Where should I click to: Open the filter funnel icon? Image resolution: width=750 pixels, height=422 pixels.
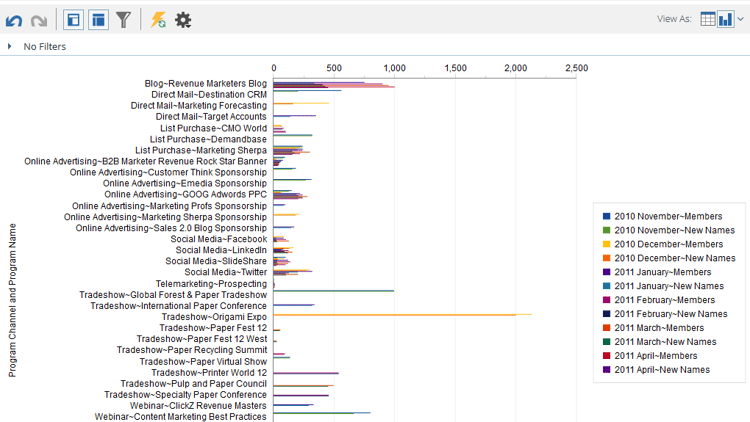click(x=123, y=20)
